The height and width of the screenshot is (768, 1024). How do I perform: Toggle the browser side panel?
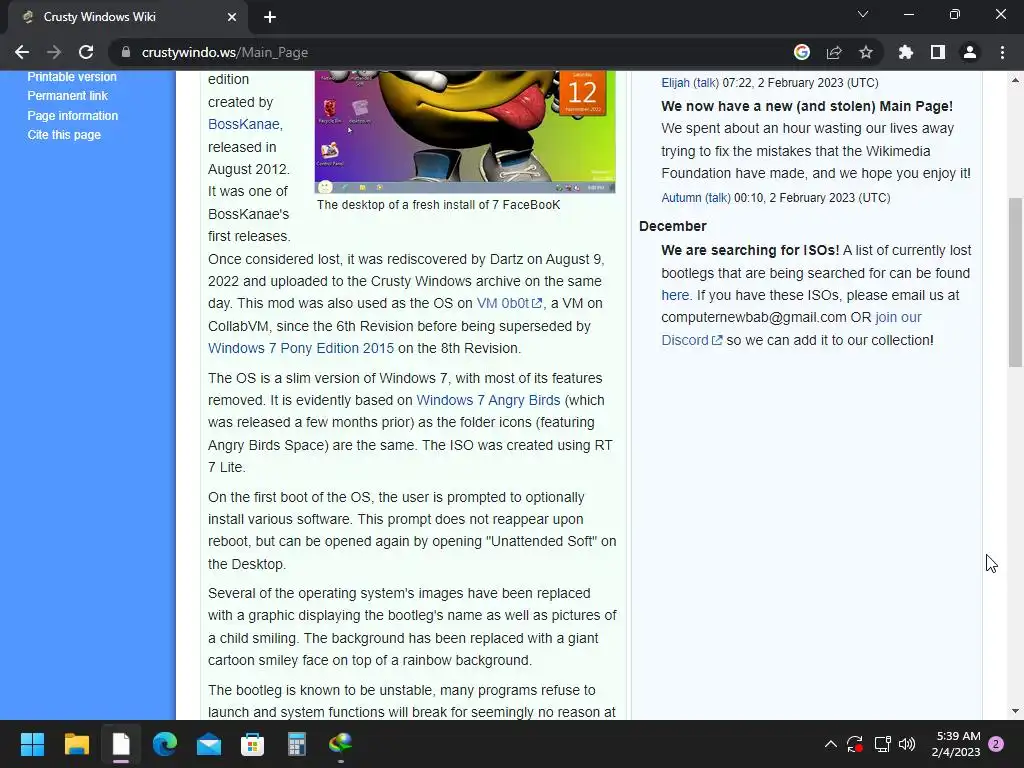pos(938,52)
